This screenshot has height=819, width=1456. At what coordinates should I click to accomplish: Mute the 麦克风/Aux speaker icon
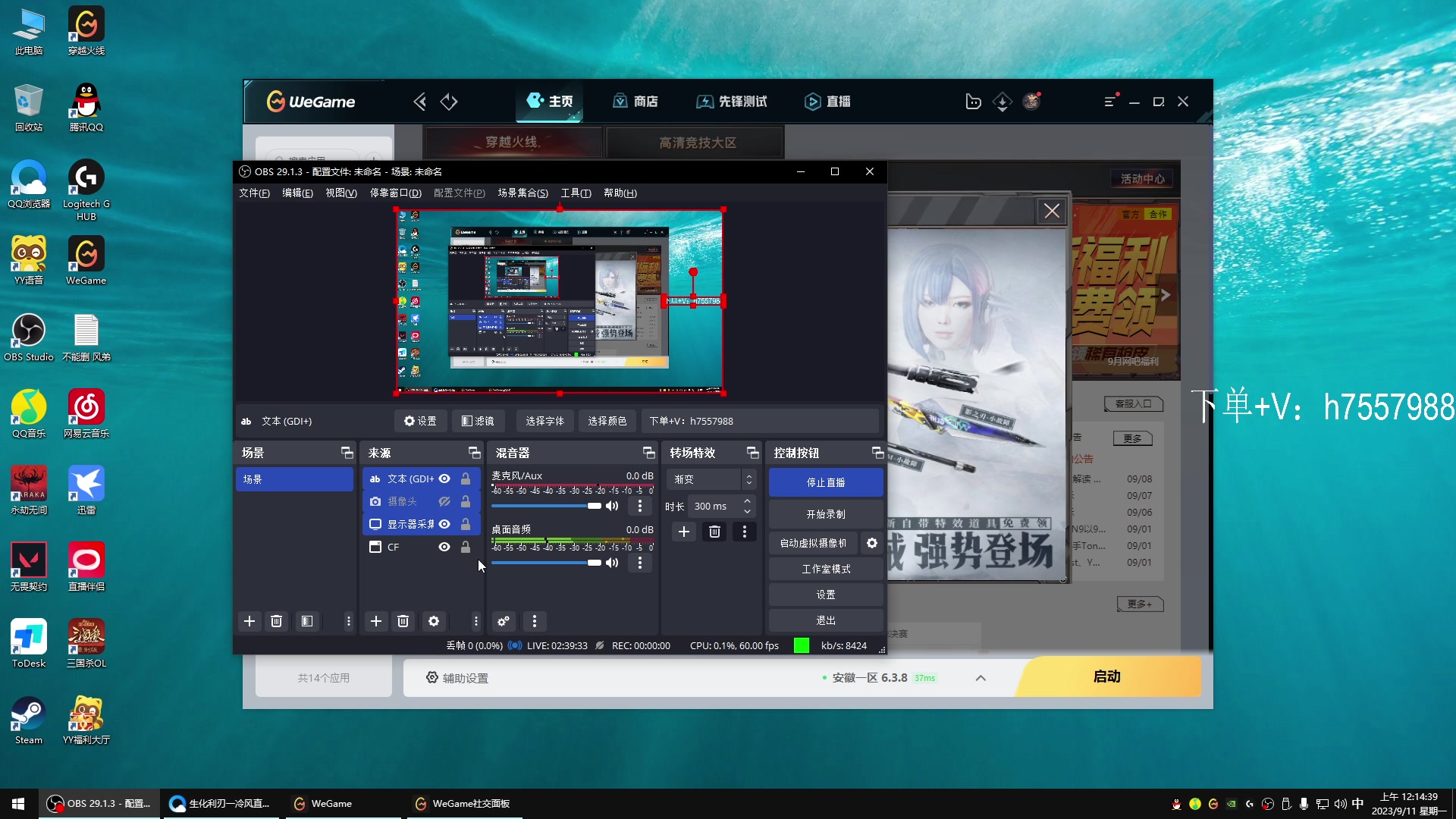tap(613, 506)
